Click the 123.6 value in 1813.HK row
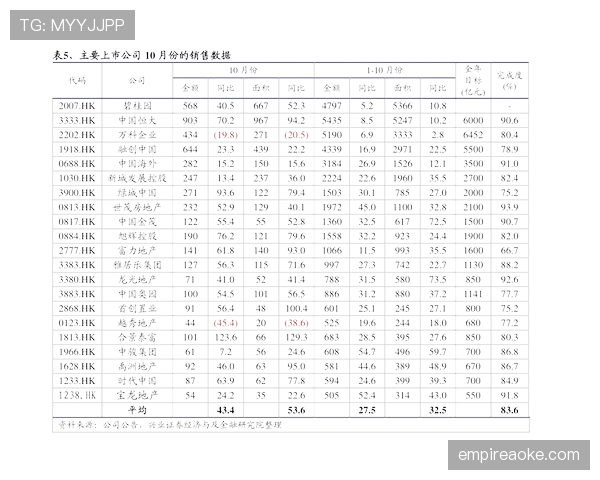The width and height of the screenshot is (600, 480). click(x=226, y=337)
